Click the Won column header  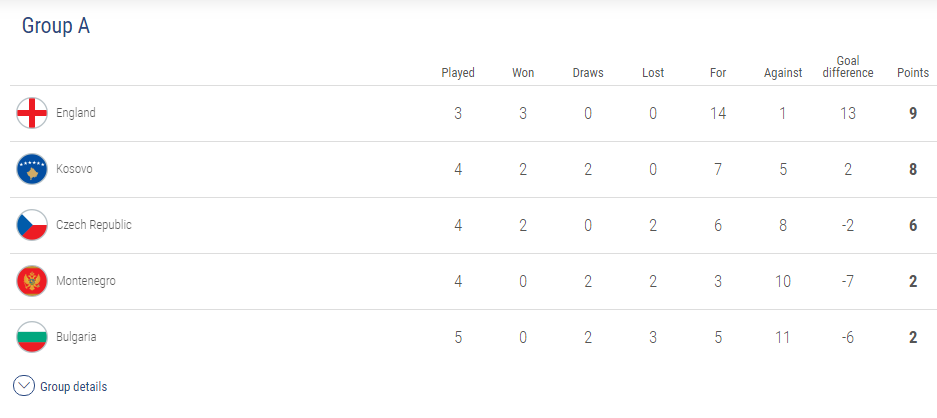point(523,73)
